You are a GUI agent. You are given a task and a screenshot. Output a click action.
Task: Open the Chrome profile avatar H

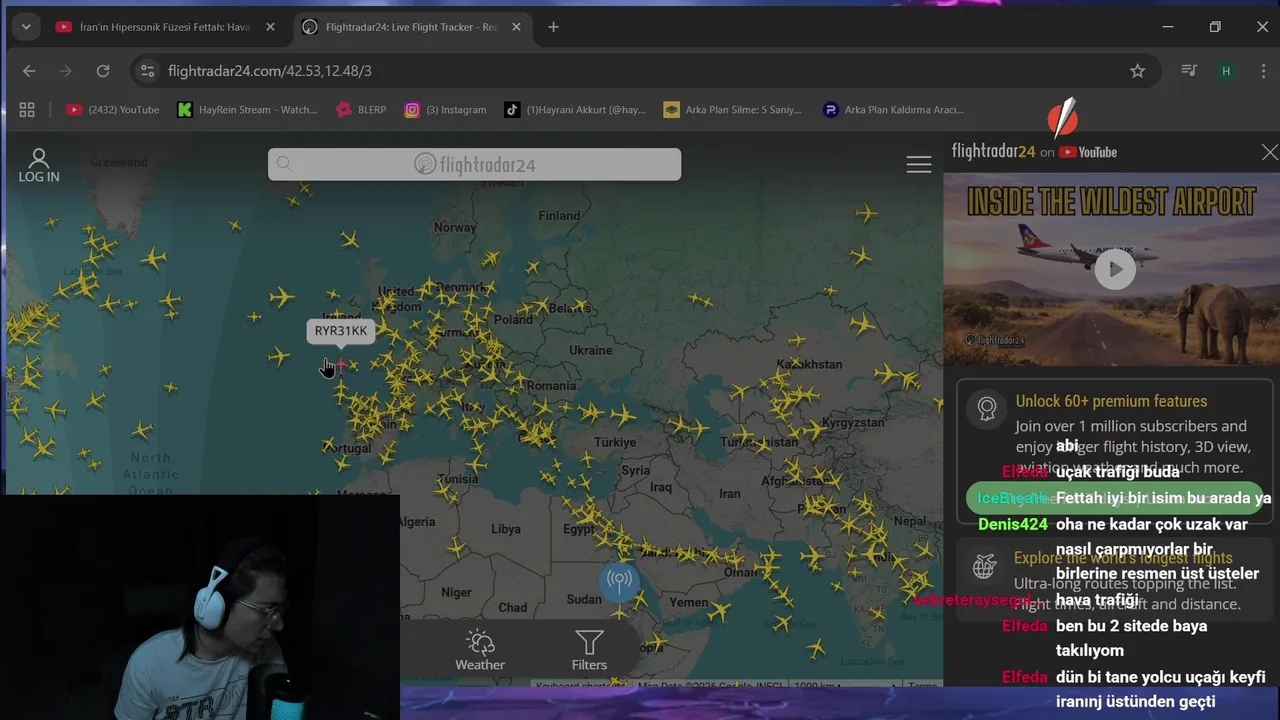coord(1226,71)
